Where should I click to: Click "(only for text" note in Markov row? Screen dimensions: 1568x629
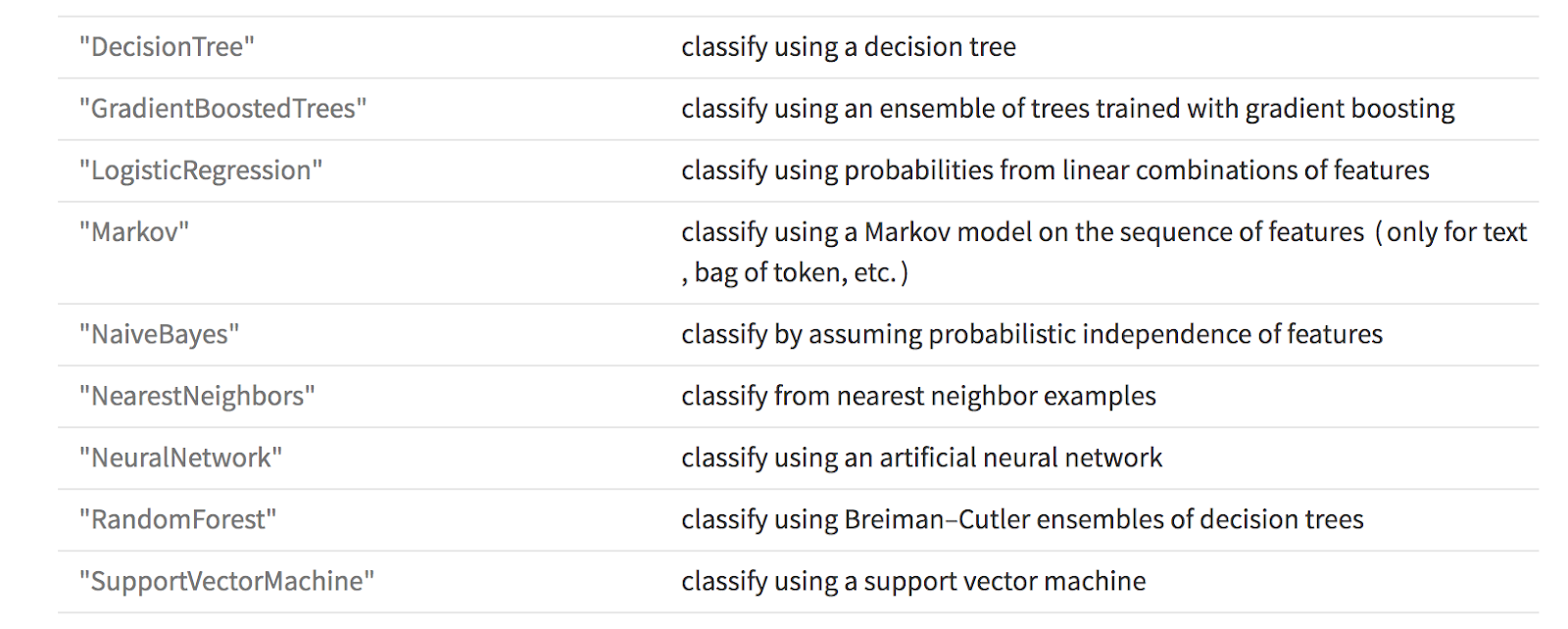click(1451, 232)
